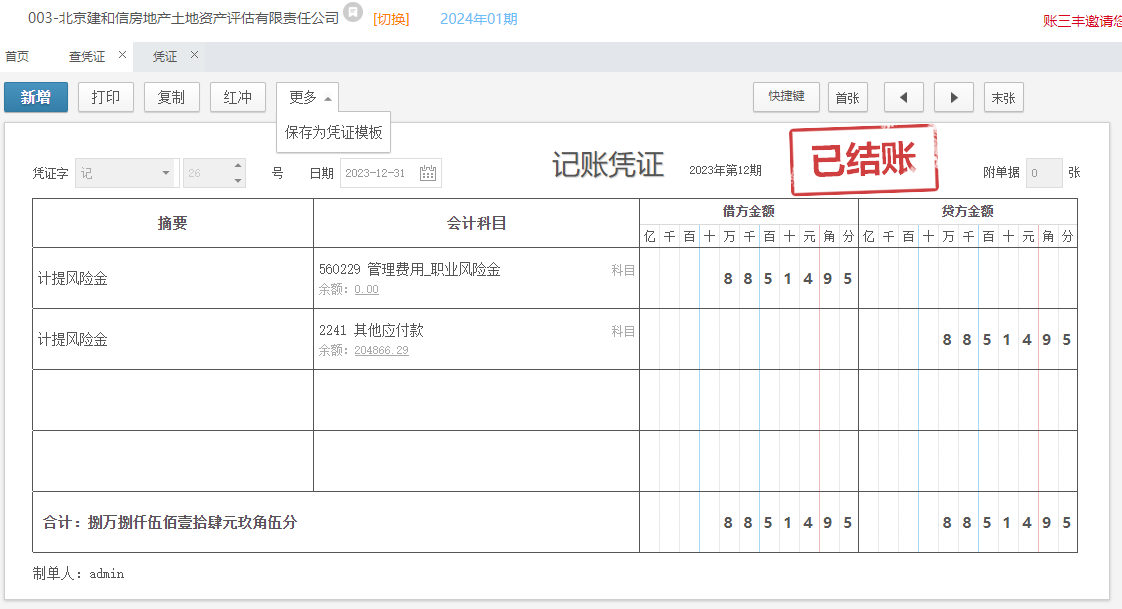Image resolution: width=1122 pixels, height=609 pixels.
Task: Open the 其他应付款 balance link 204866.29
Action: (381, 351)
